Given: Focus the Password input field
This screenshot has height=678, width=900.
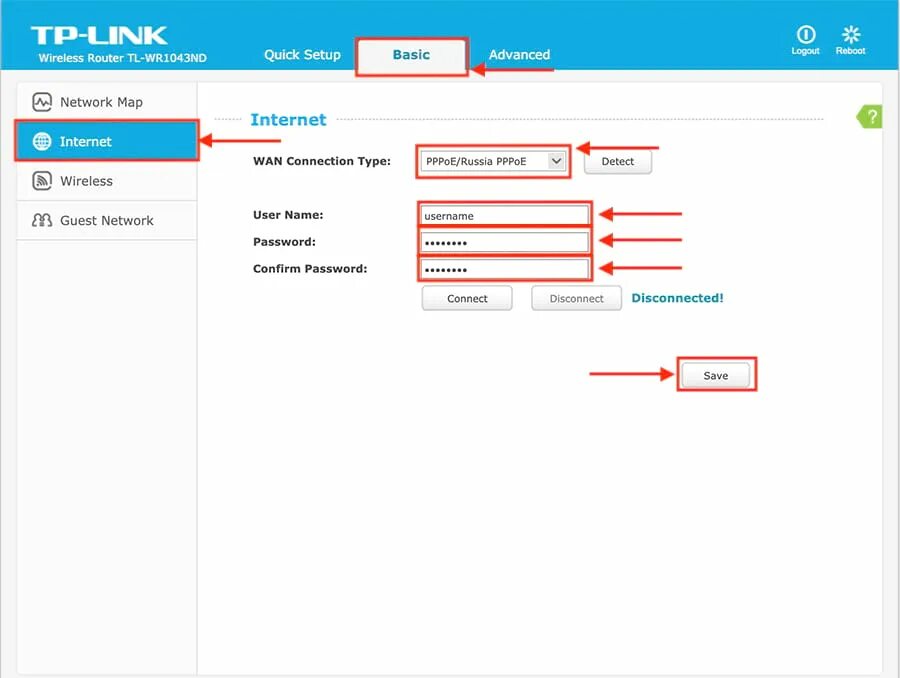Looking at the screenshot, I should point(505,243).
